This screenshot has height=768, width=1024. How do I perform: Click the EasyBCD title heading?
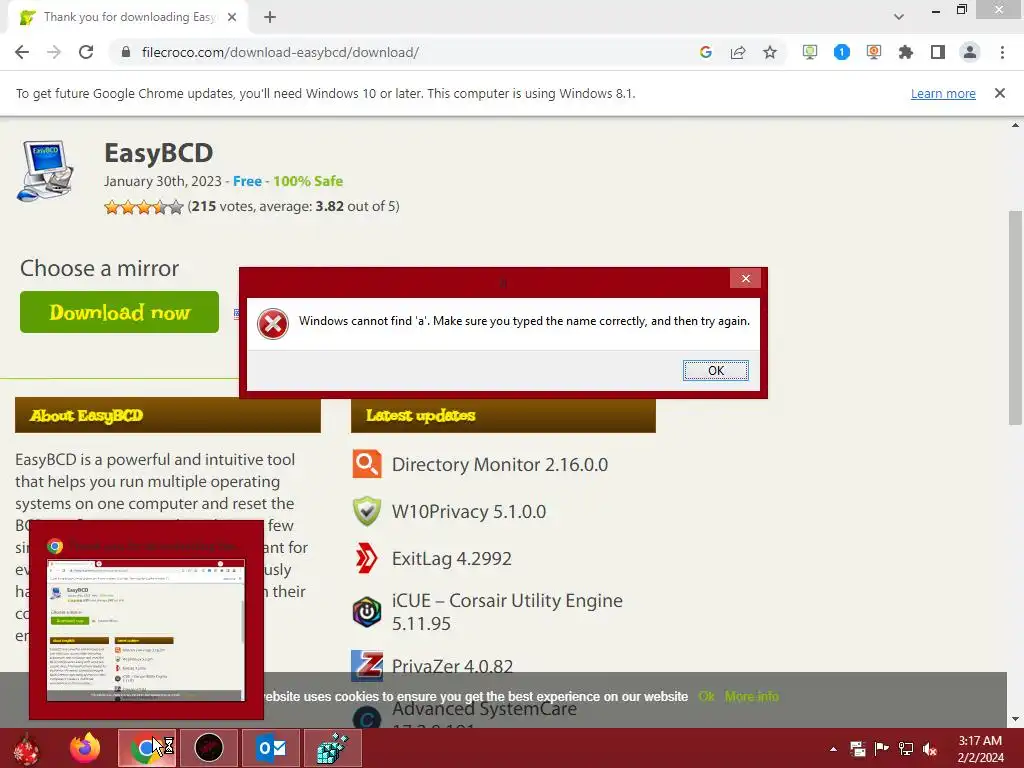tap(159, 153)
